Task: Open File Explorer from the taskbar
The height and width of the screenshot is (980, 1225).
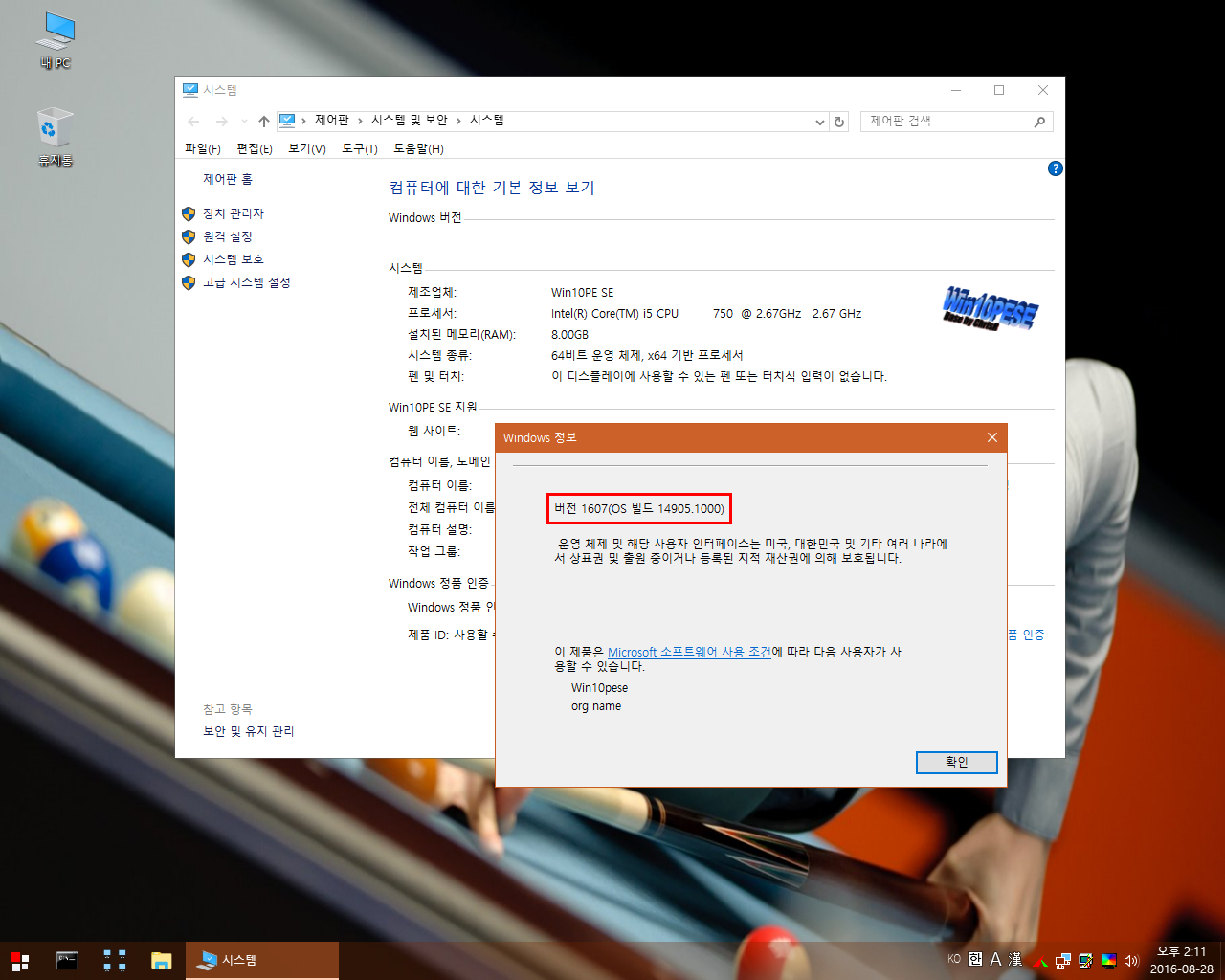Action: pos(161,961)
